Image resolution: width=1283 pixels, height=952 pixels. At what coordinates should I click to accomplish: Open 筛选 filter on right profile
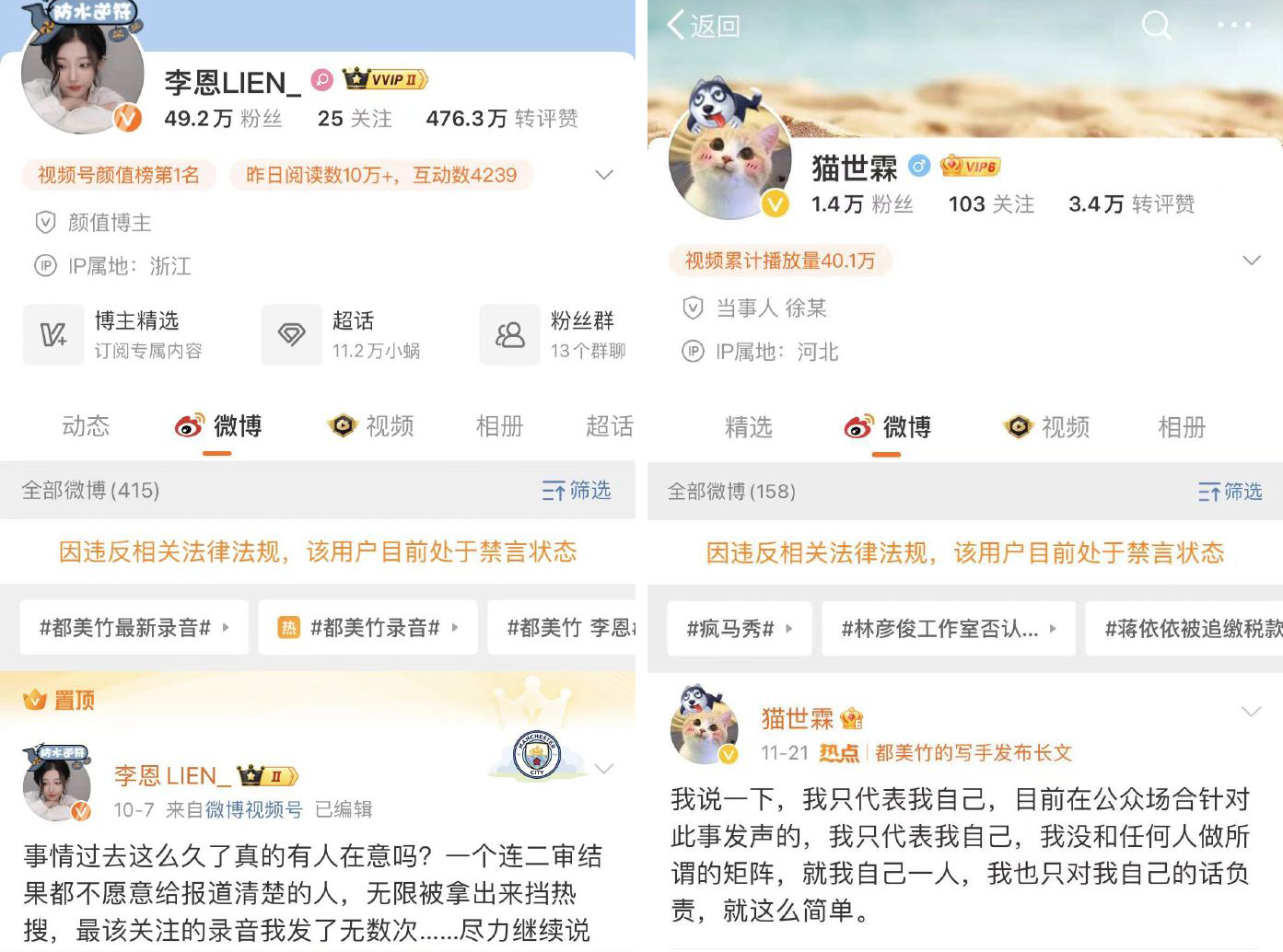(1231, 492)
